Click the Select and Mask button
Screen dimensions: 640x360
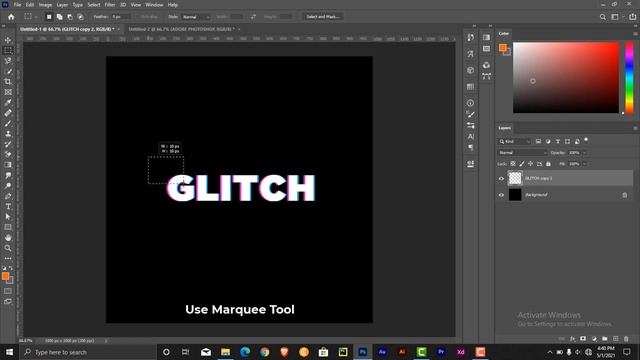pyautogui.click(x=322, y=17)
